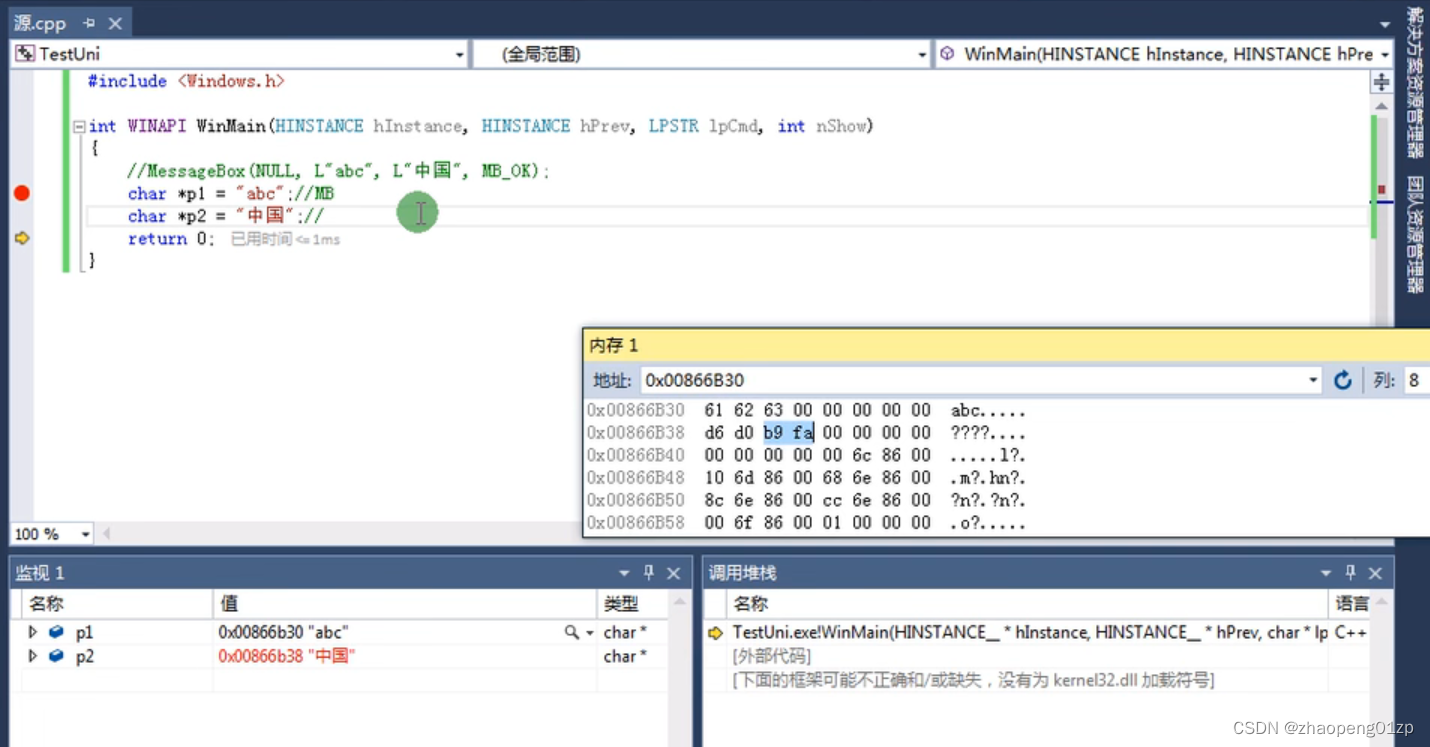Select the TestUni.exe!WinMain stack frame
Image resolution: width=1430 pixels, height=747 pixels.
[1030, 632]
